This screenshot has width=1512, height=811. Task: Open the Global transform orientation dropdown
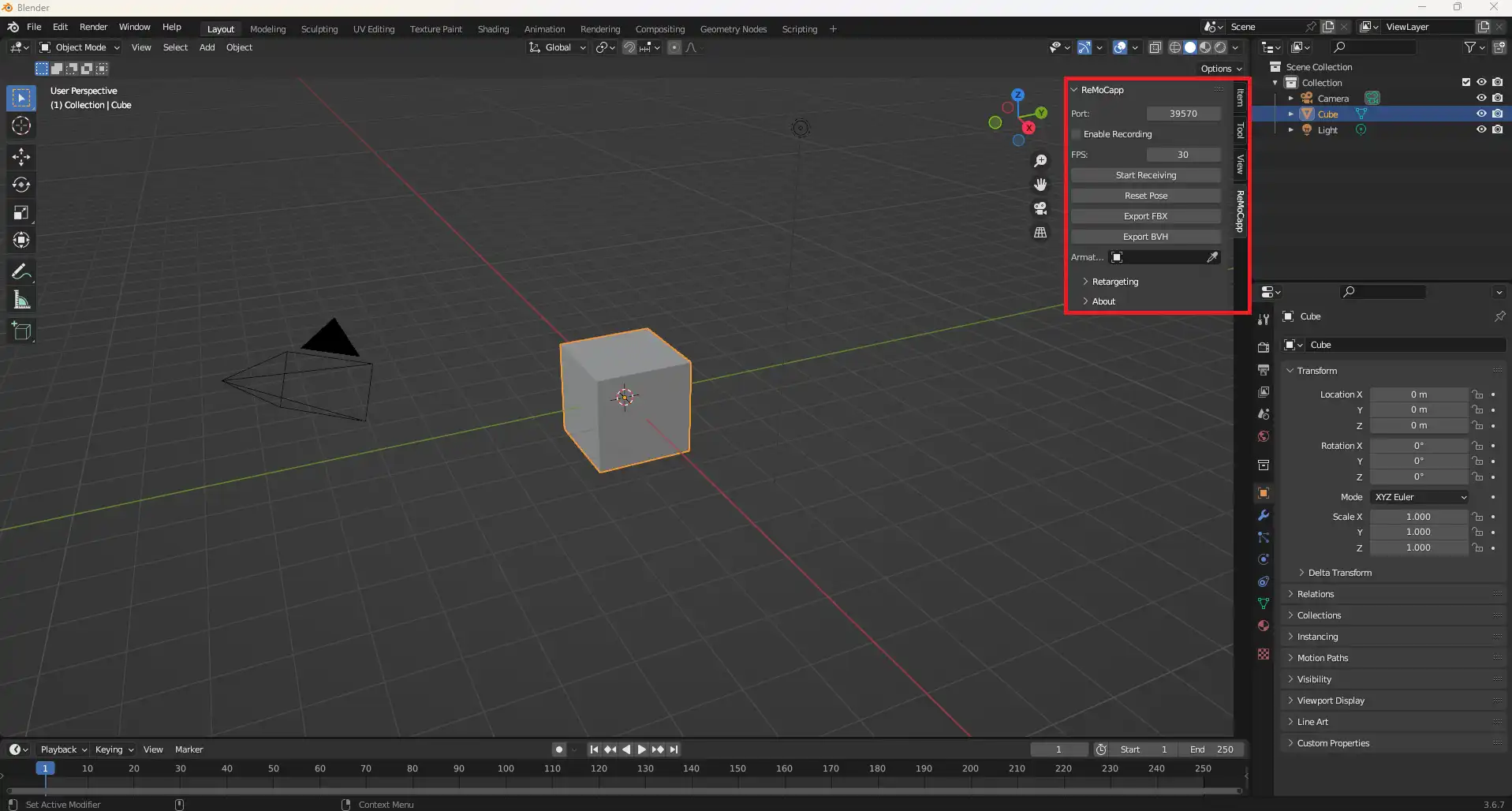[557, 47]
